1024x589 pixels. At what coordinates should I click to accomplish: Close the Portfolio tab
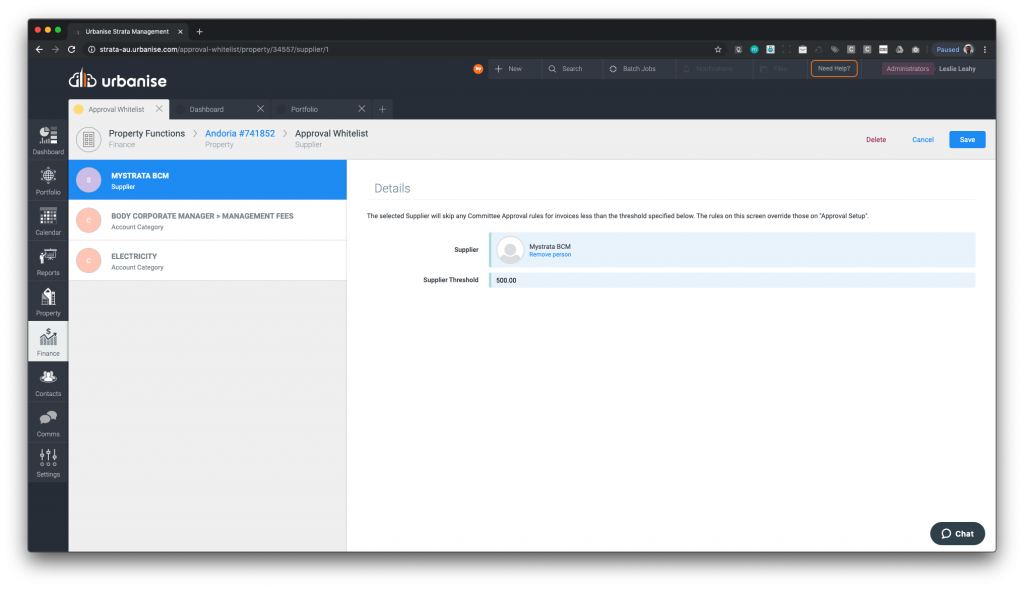point(361,109)
